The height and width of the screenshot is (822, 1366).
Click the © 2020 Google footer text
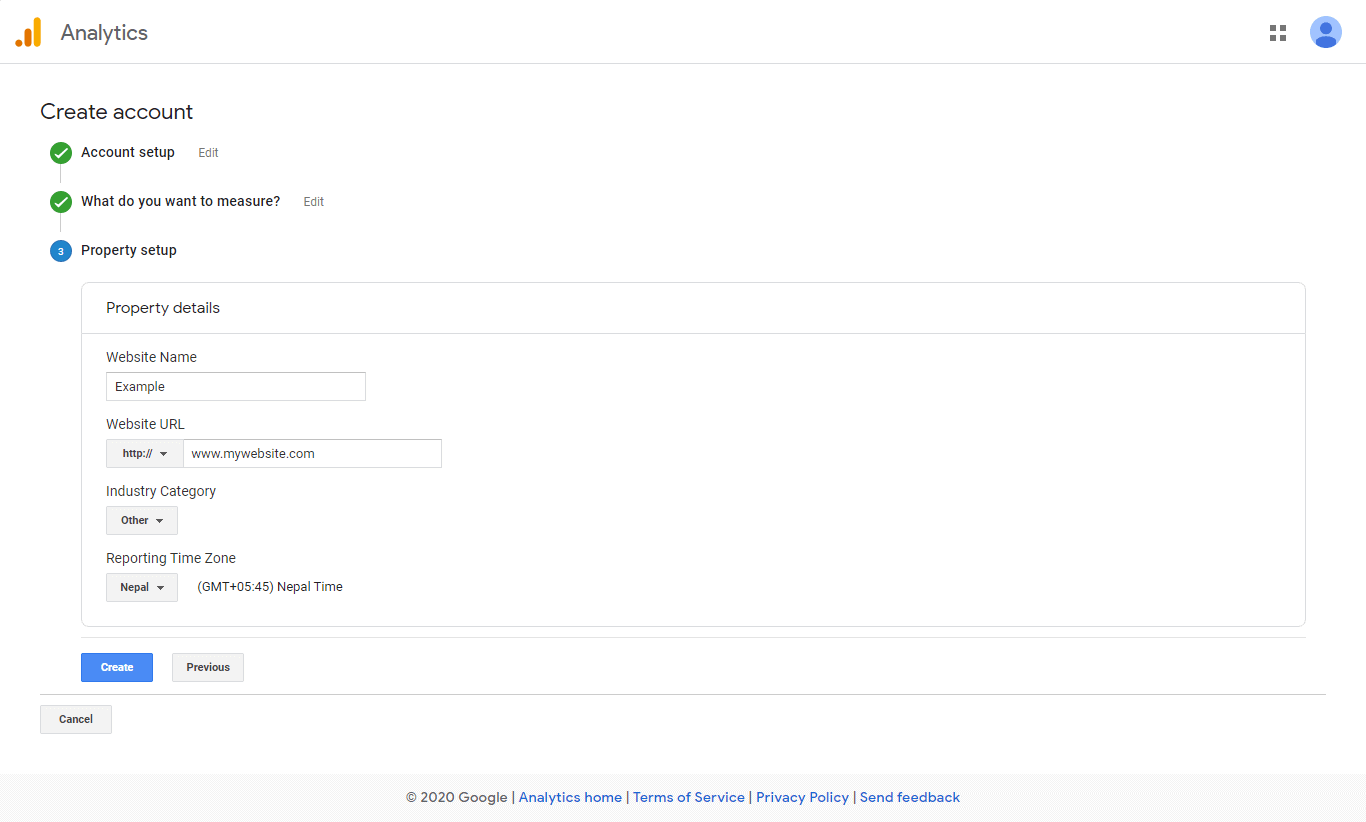(457, 797)
